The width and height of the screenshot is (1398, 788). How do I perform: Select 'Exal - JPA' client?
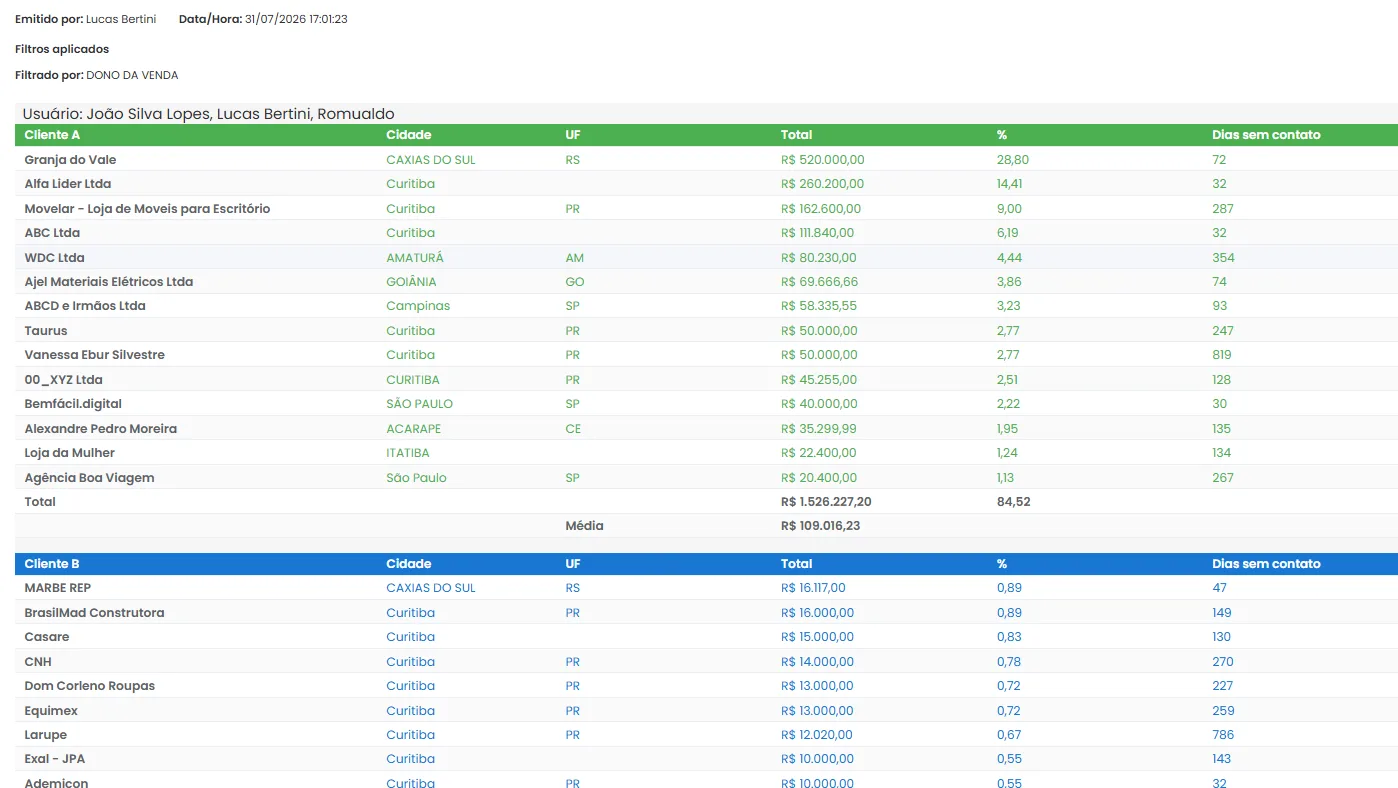[x=55, y=759]
